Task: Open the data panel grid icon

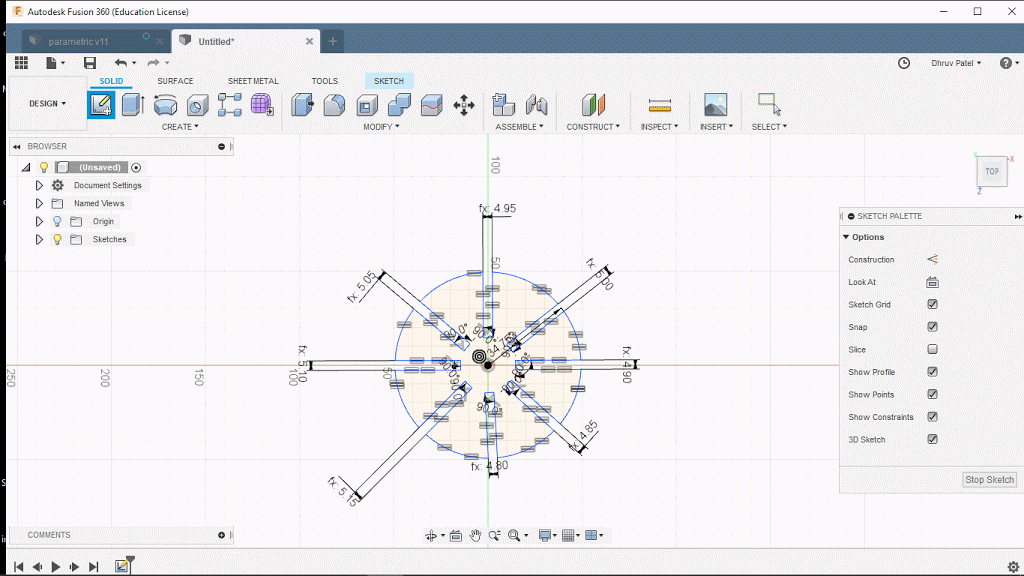Action: (x=22, y=63)
